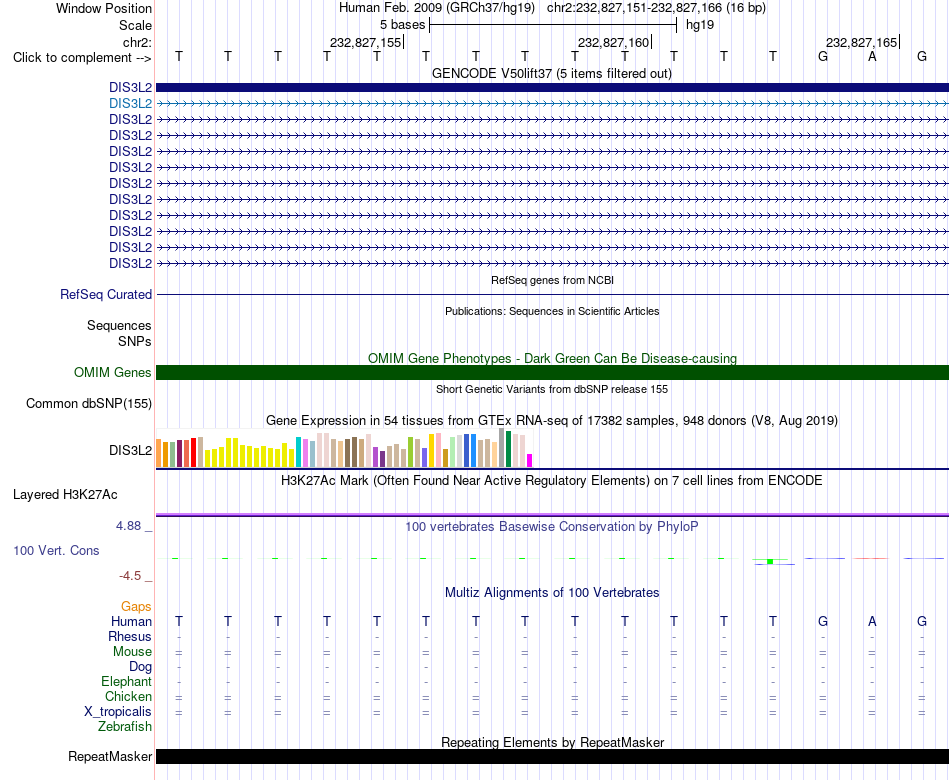Click the 232,827,160 coordinate marker
Image resolution: width=950 pixels, height=780 pixels.
coord(614,42)
